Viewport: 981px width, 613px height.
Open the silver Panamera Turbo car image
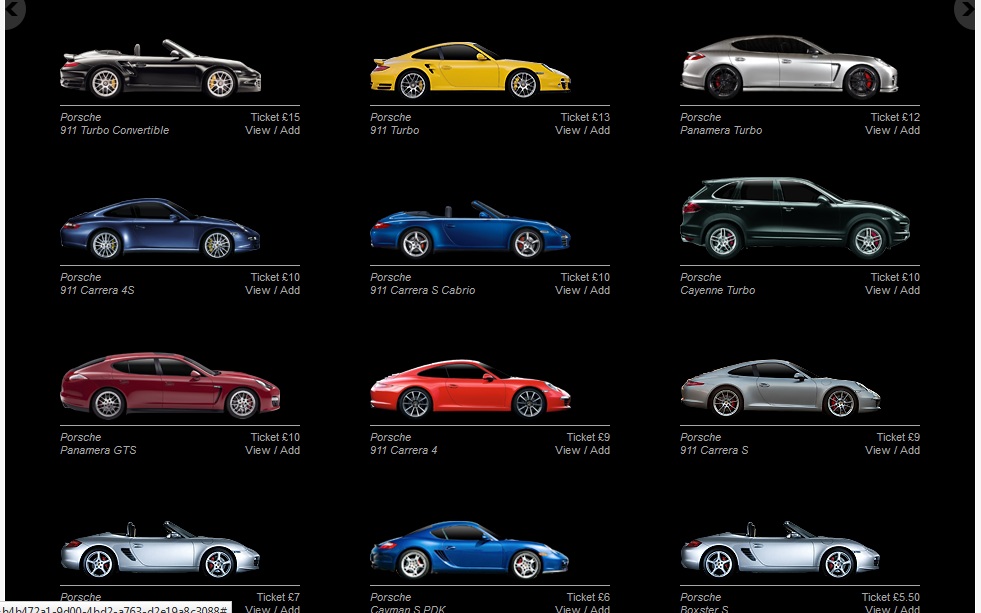point(789,67)
